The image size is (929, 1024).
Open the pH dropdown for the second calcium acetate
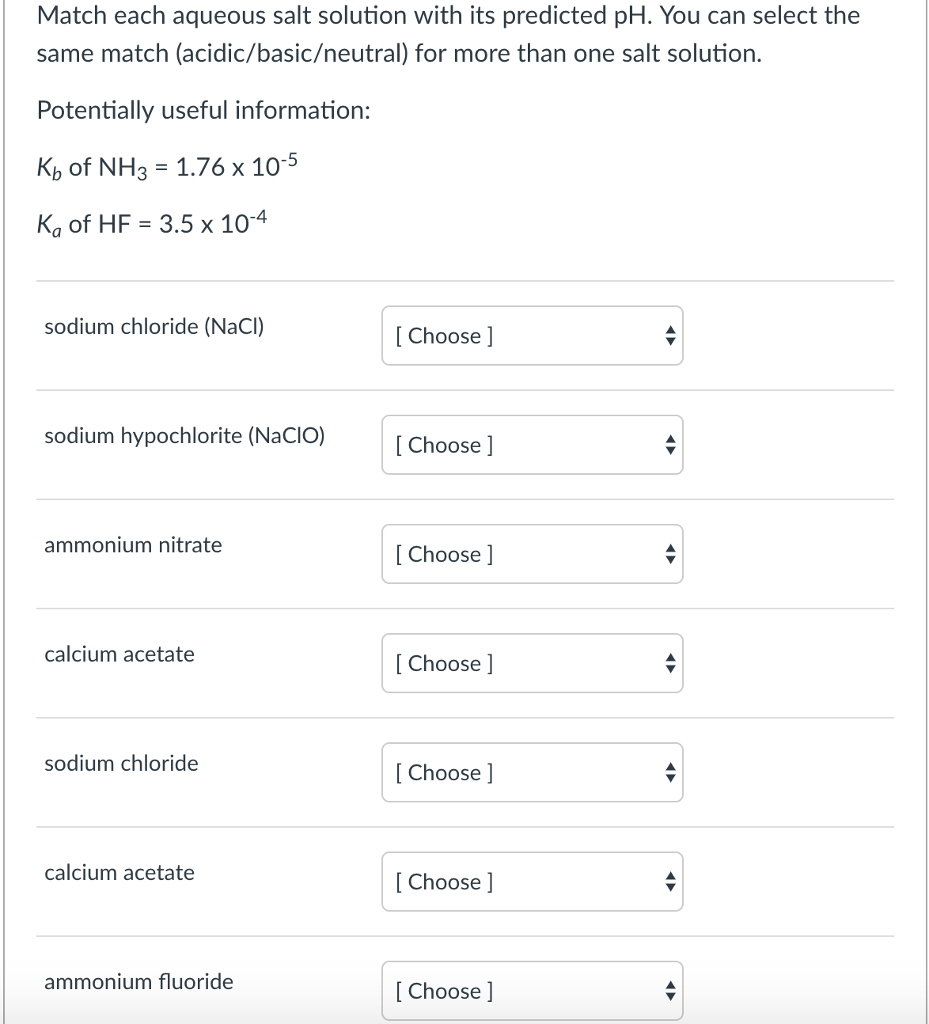click(531, 881)
